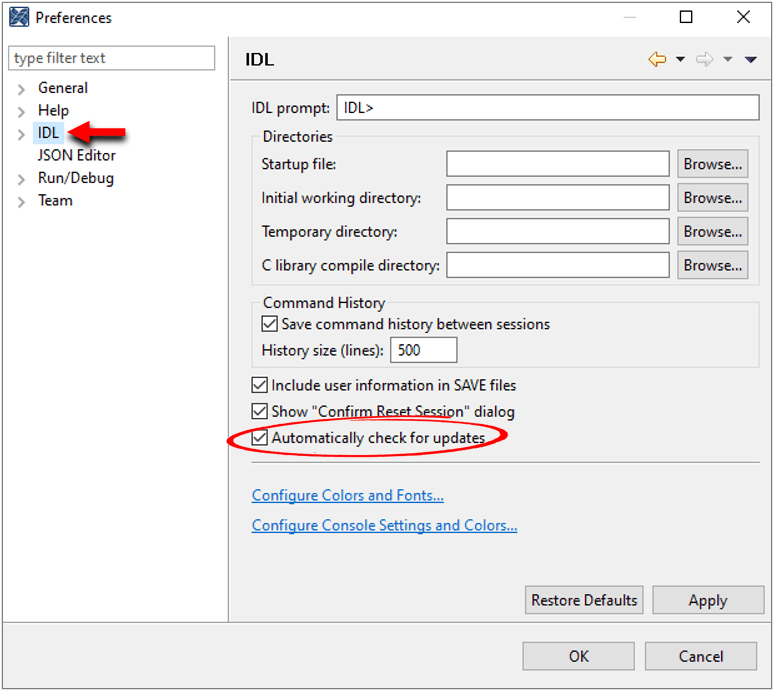The width and height of the screenshot is (778, 695).
Task: Expand the Run/Debug tree node
Action: (21, 179)
